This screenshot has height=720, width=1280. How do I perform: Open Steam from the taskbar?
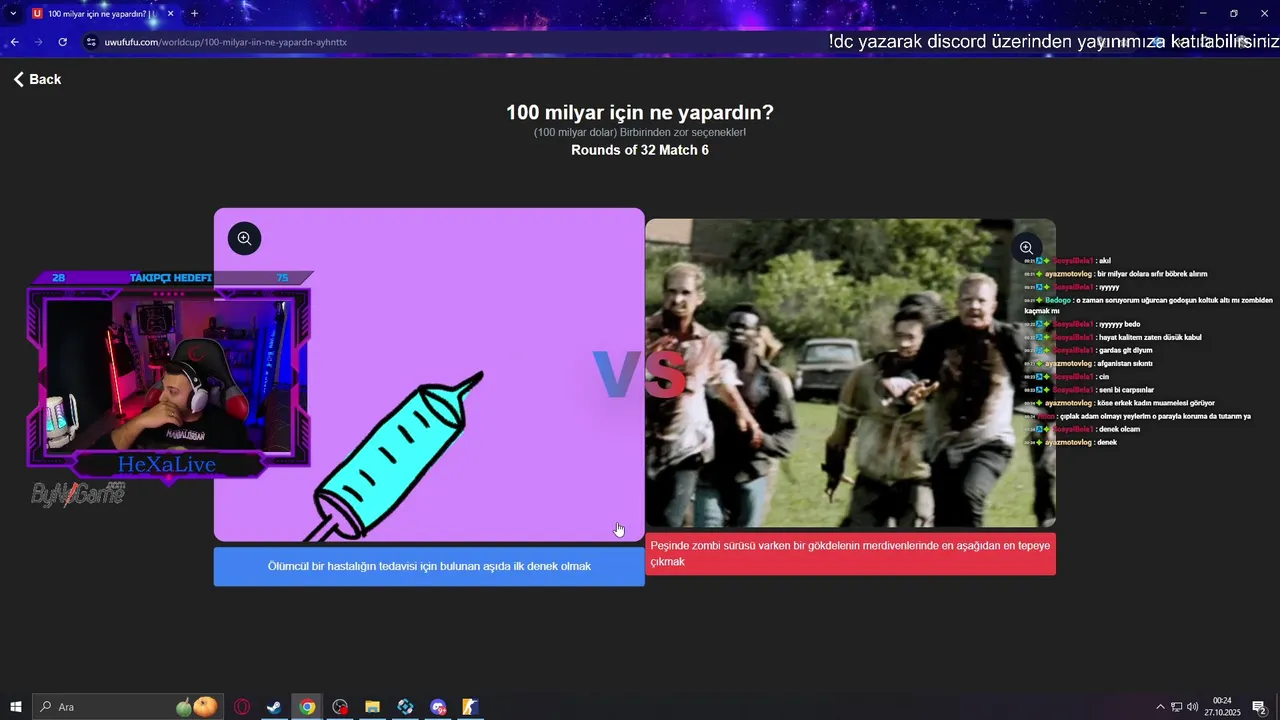click(273, 707)
